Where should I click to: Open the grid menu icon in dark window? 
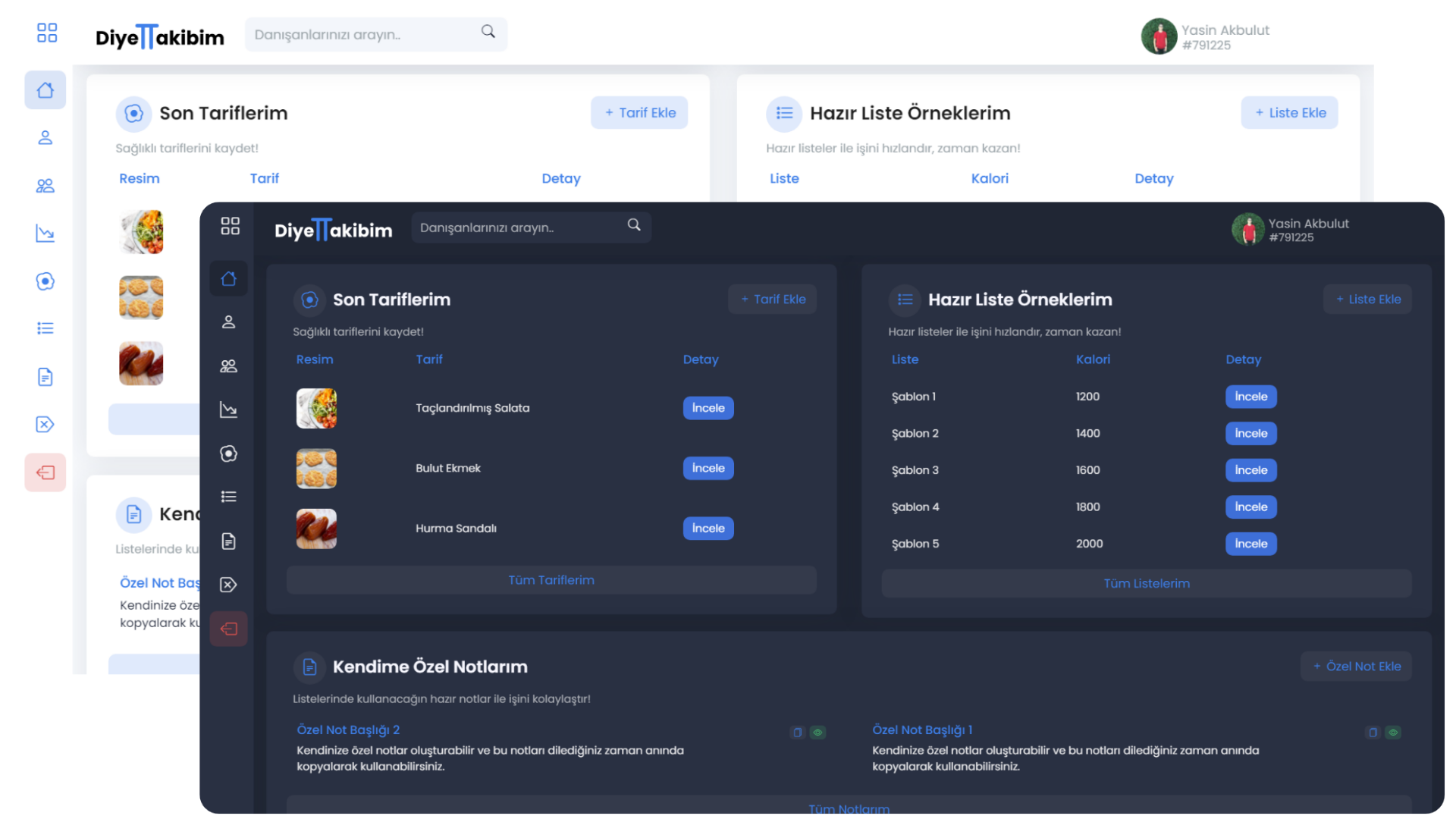click(x=230, y=226)
